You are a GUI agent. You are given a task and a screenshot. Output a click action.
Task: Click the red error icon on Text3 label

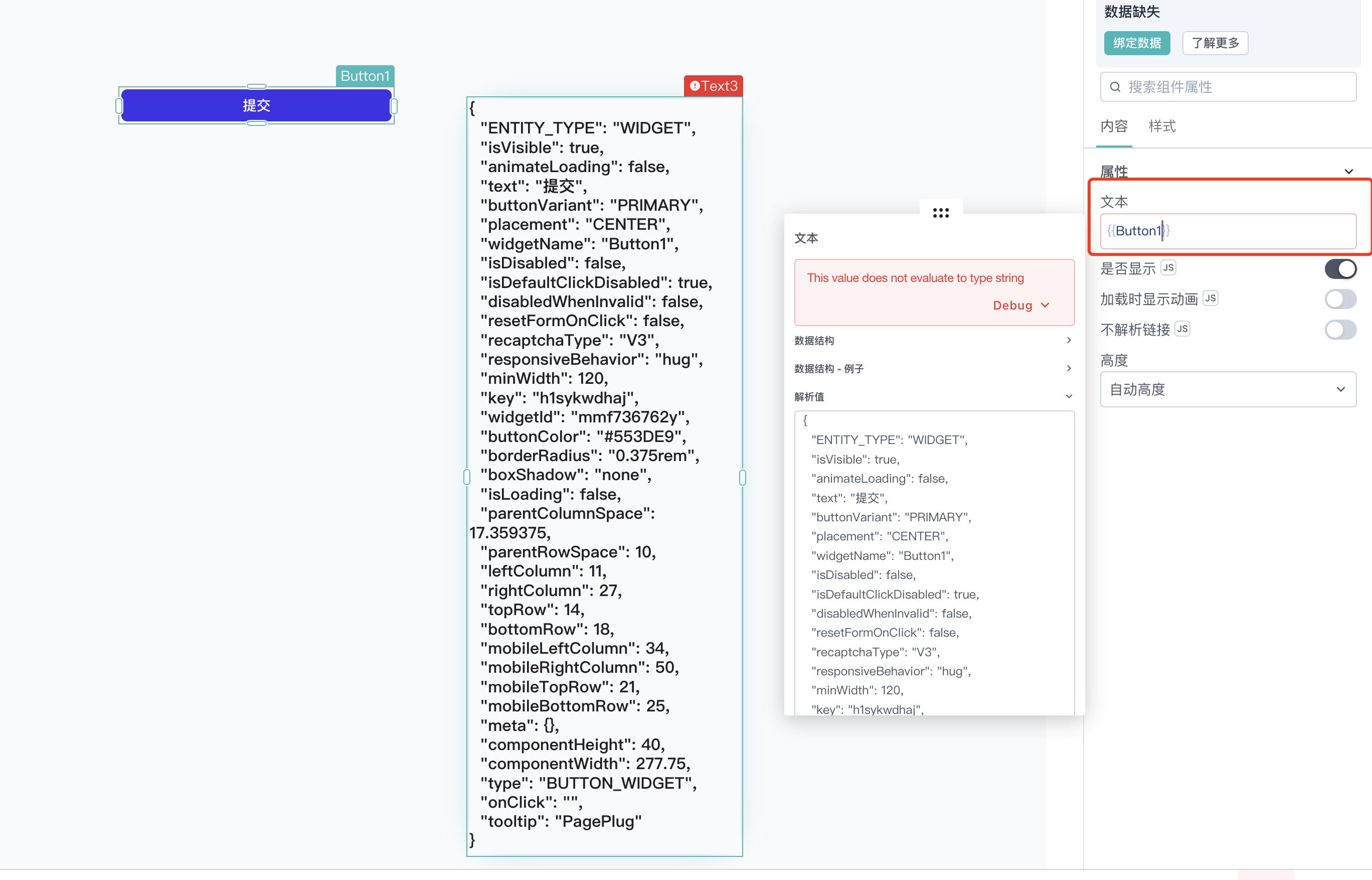click(694, 86)
